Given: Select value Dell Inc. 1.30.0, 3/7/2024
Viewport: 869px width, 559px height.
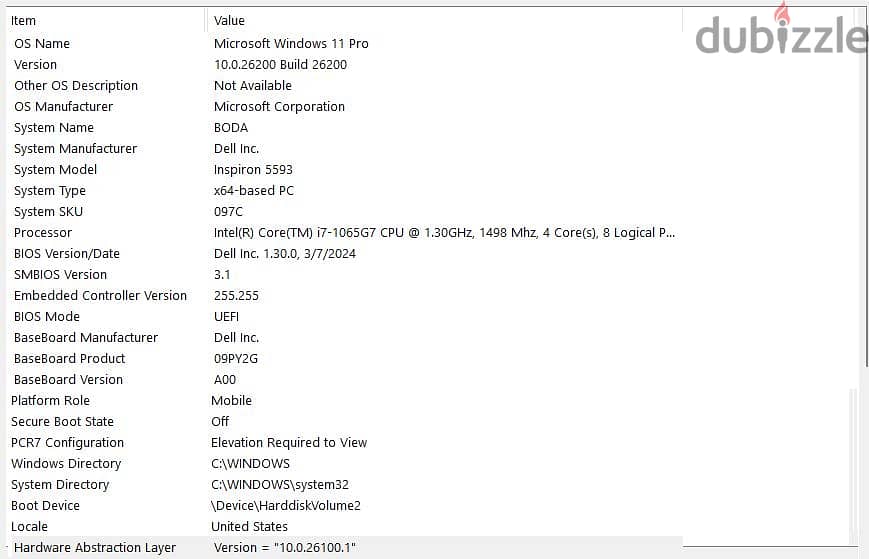Looking at the screenshot, I should [285, 254].
